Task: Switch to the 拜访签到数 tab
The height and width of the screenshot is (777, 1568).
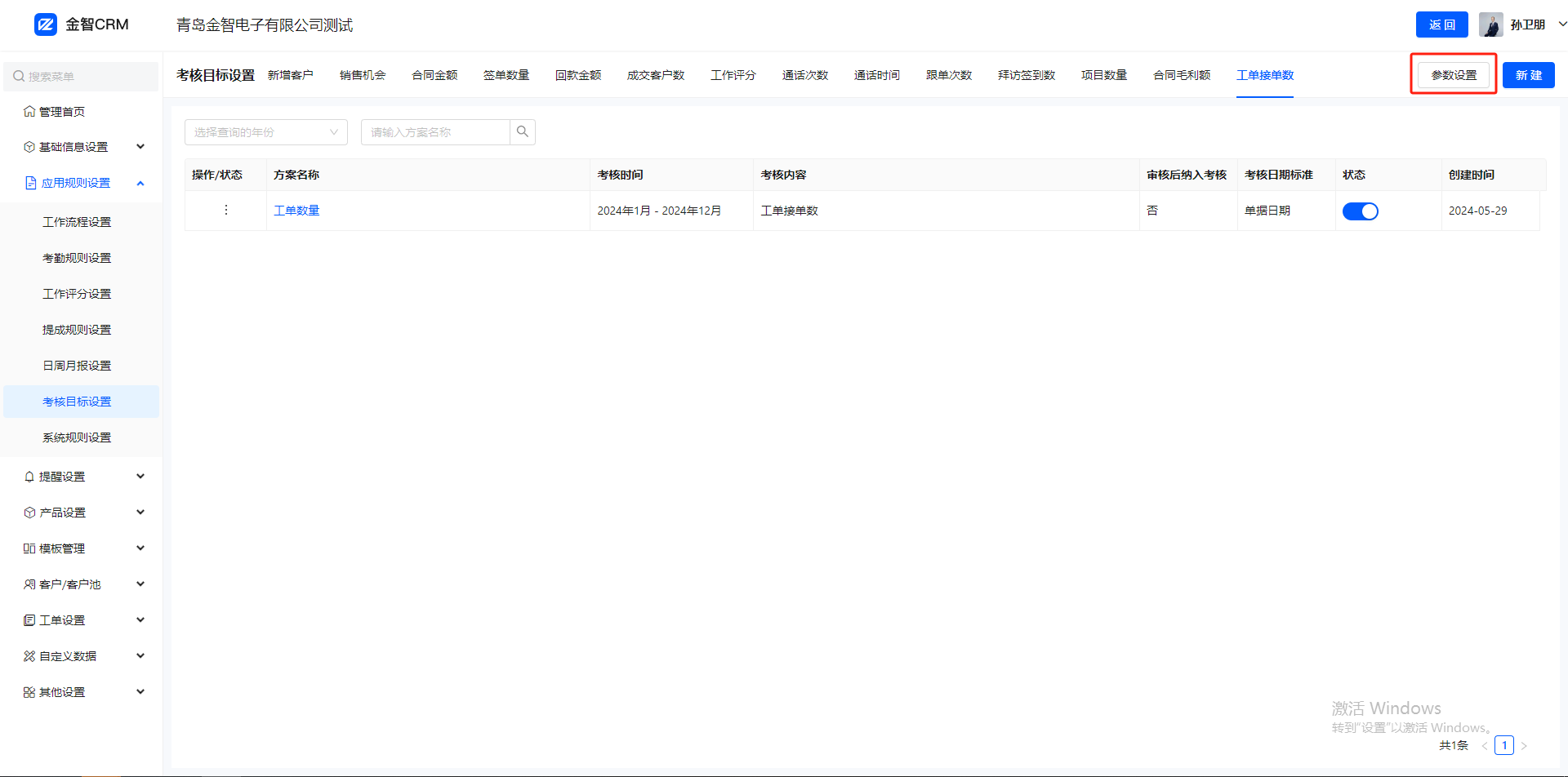Action: tap(1027, 75)
